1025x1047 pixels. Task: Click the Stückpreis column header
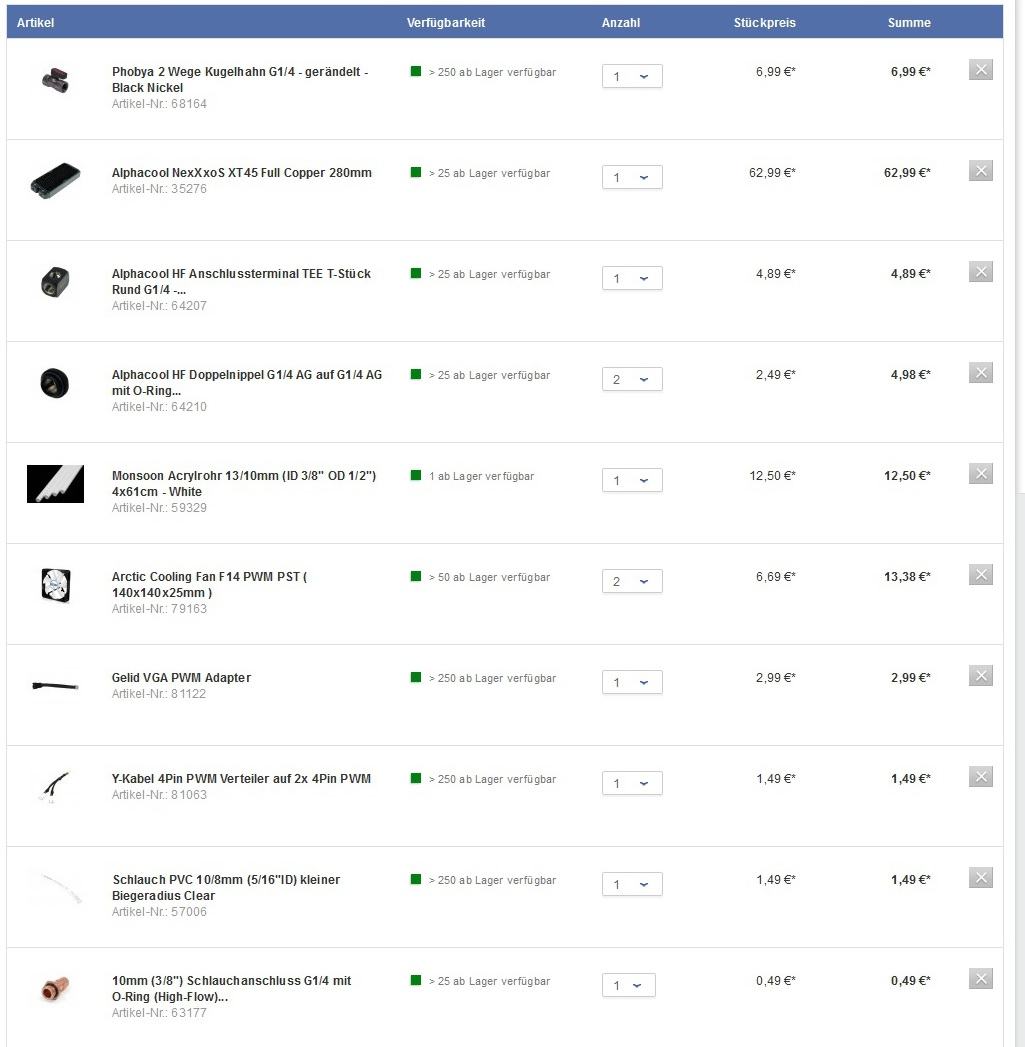(x=764, y=22)
